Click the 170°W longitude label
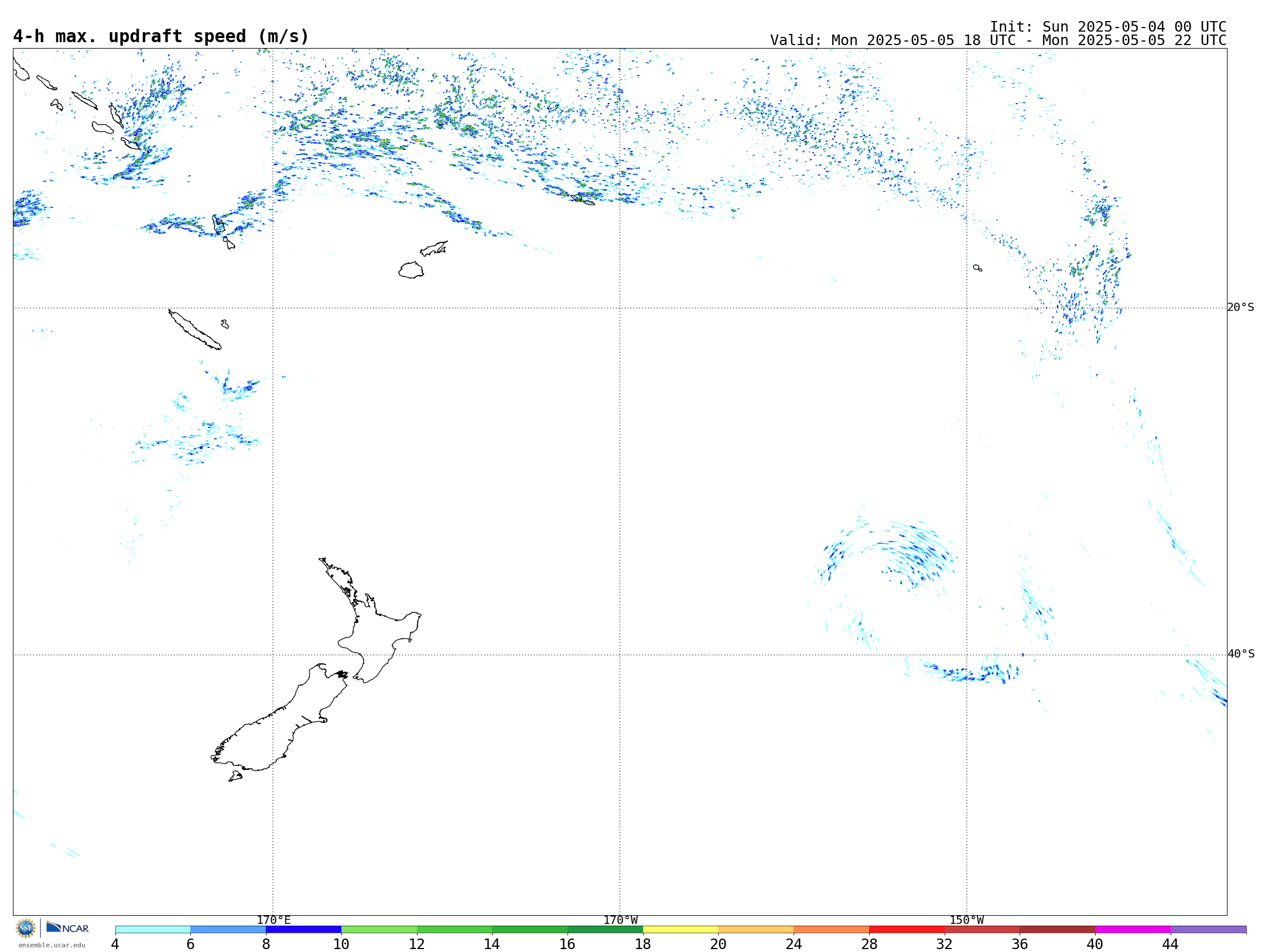The height and width of the screenshot is (952, 1265). pos(620,920)
